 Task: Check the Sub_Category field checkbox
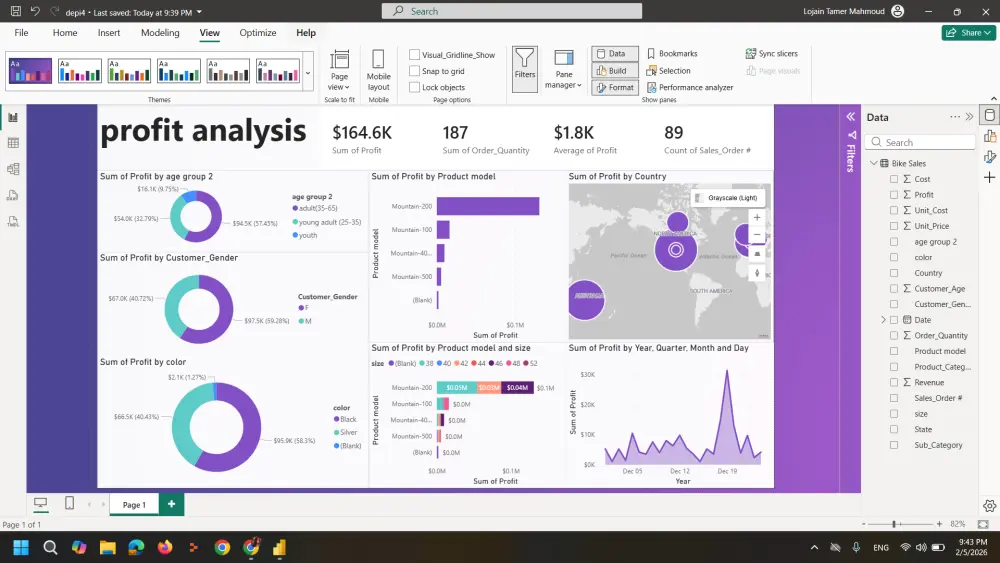[x=893, y=445]
